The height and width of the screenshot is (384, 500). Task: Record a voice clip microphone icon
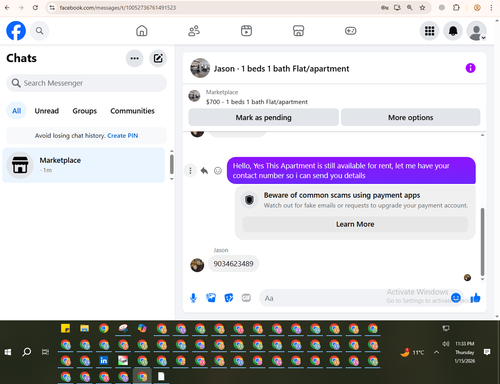193,298
